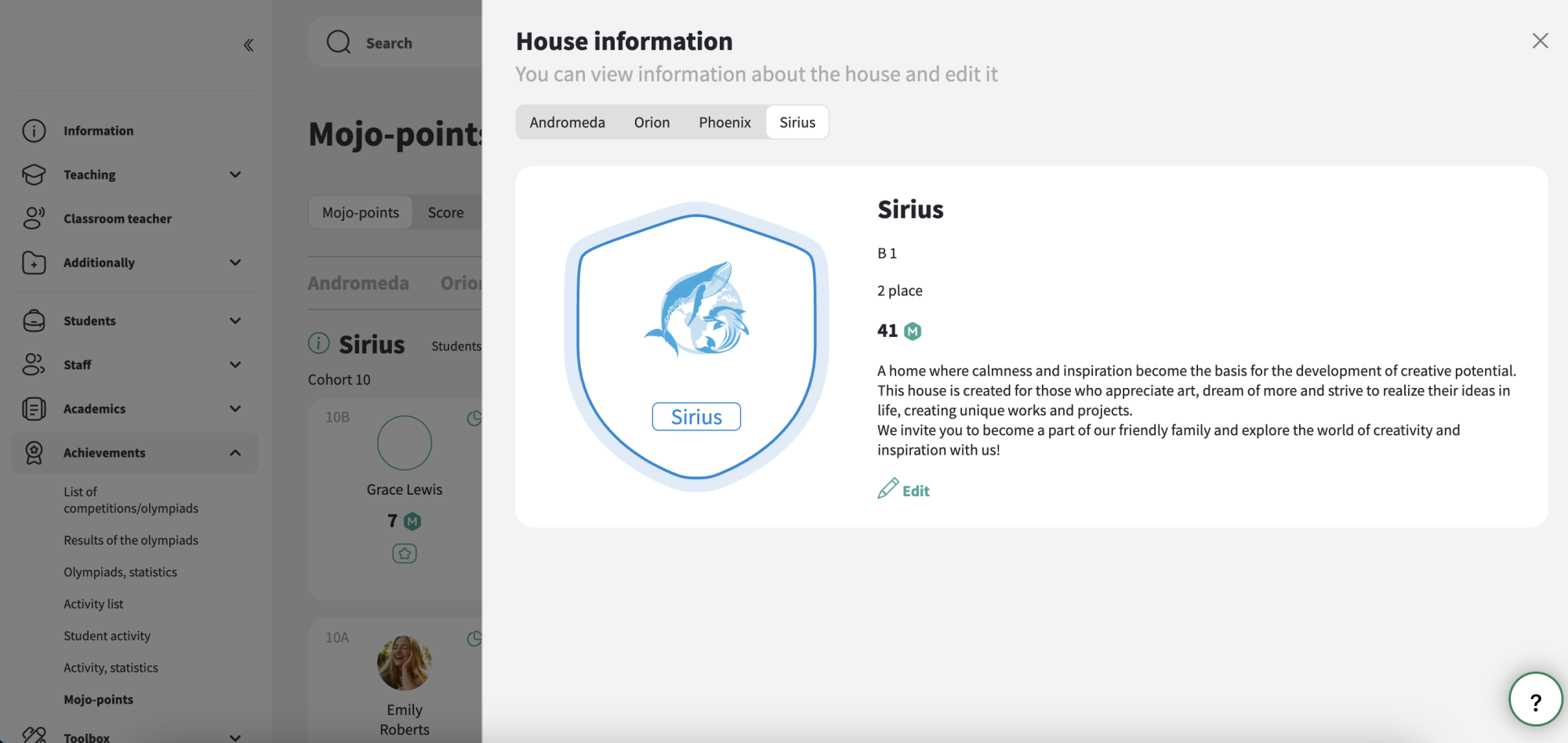Expand the Staff menu chevron
This screenshot has width=1568, height=743.
235,364
